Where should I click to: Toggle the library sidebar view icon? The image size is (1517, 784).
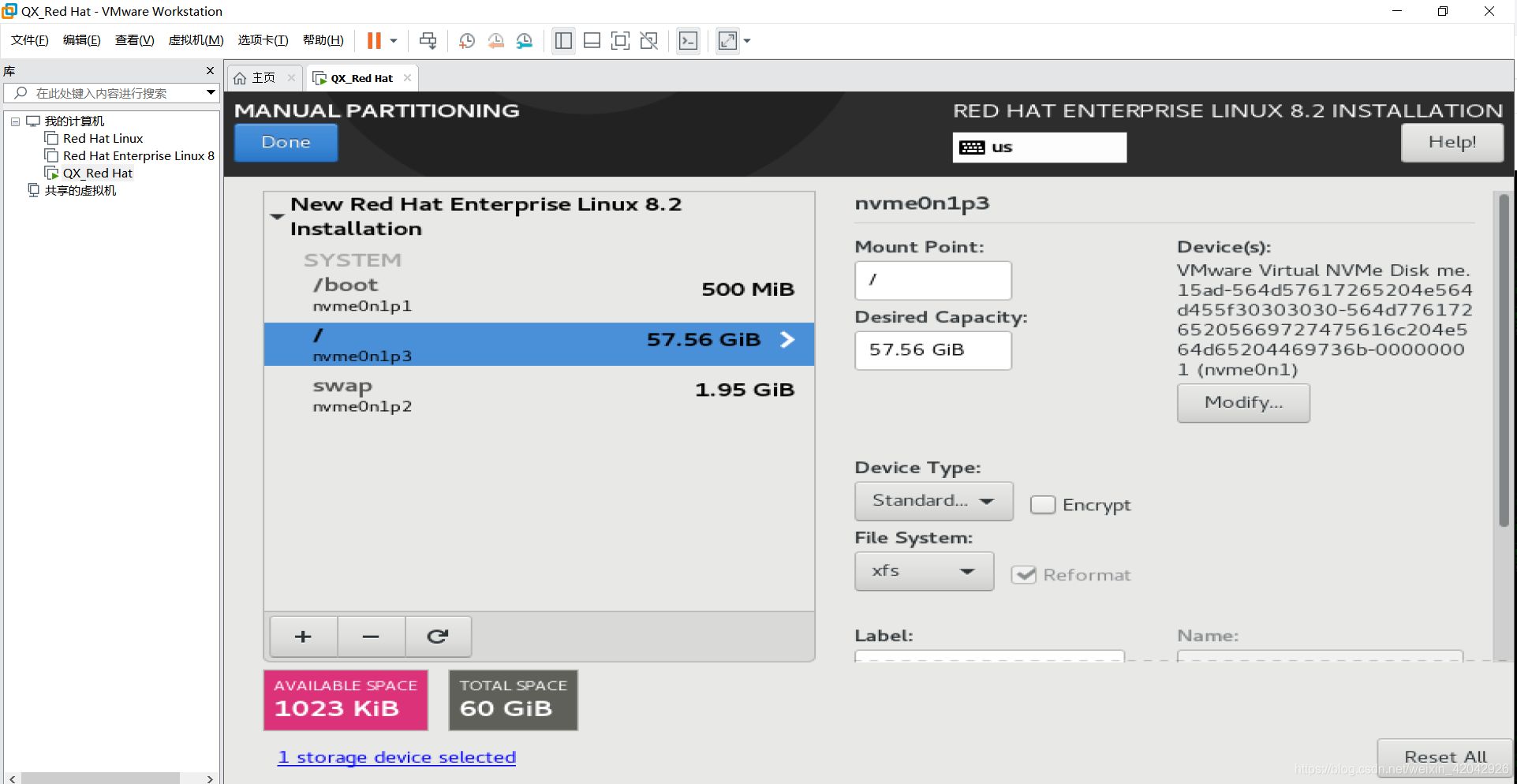point(563,40)
